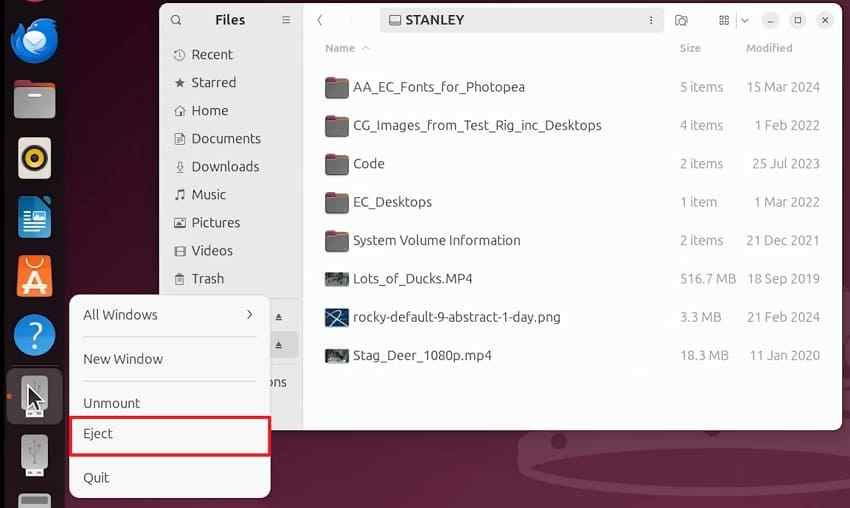Go back with the left arrow

tap(320, 20)
